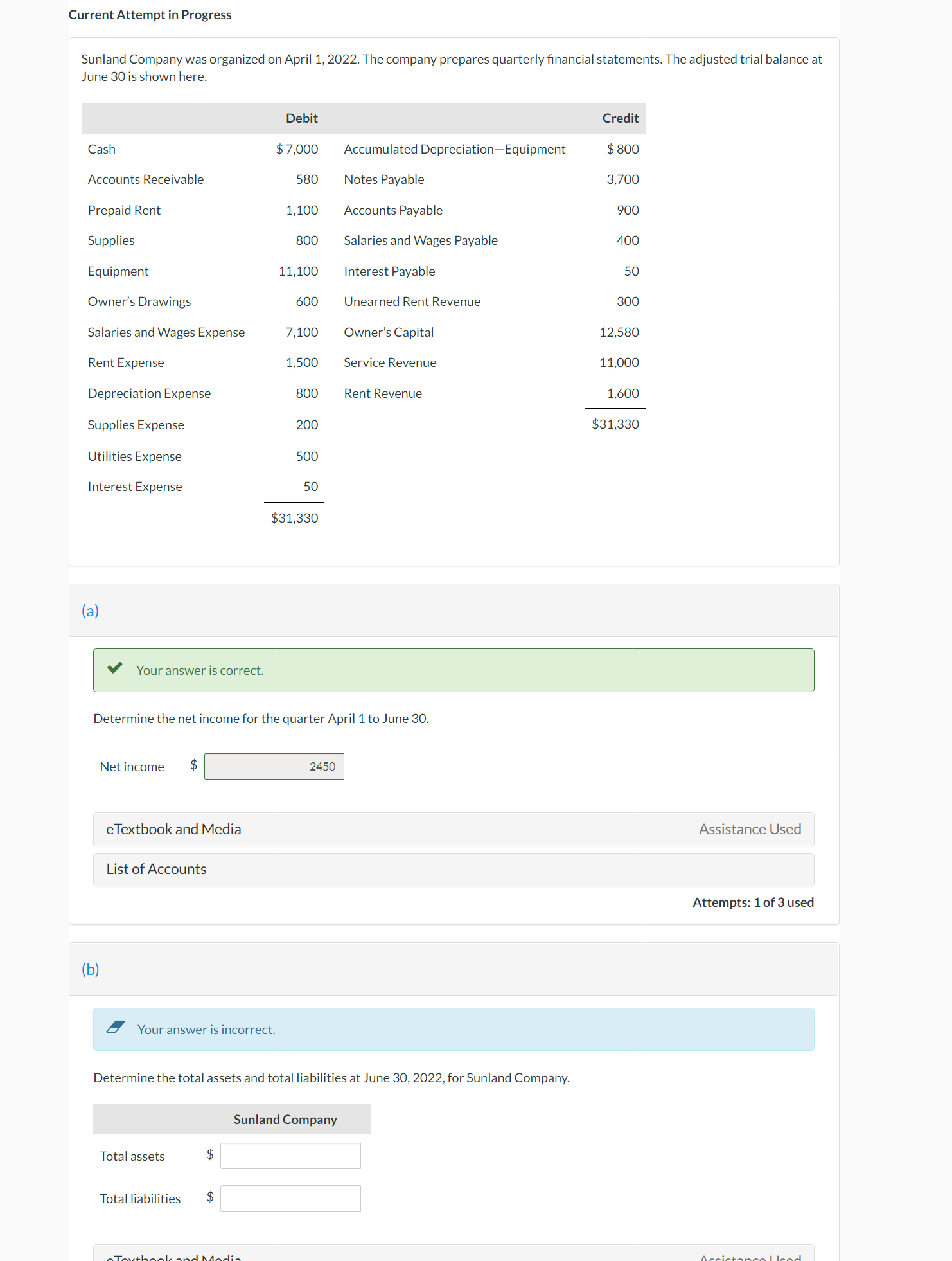
Task: Click the 'Owner's Drawings' account label
Action: tap(139, 301)
